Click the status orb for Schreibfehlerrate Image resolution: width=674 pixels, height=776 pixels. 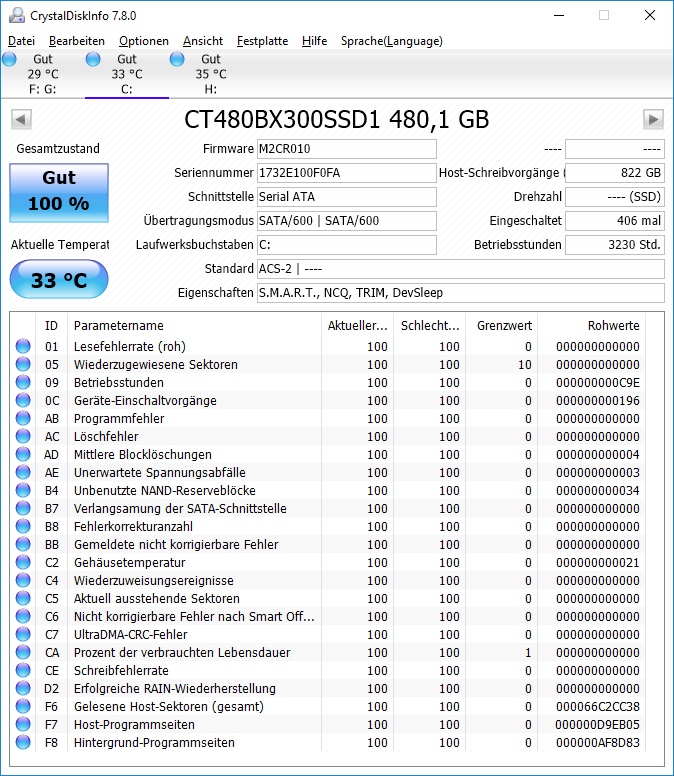pos(23,670)
